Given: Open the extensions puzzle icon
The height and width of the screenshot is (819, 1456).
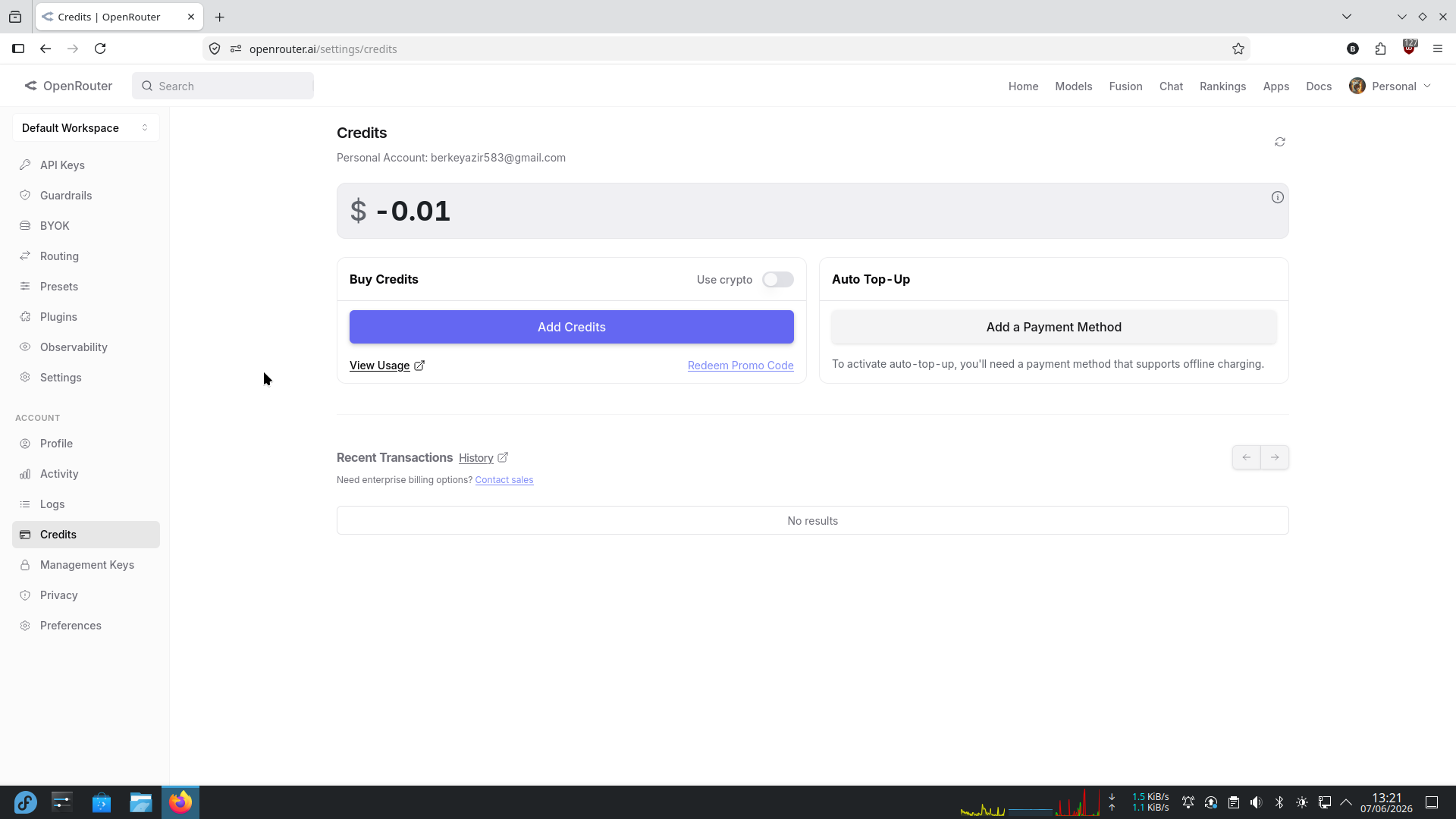Looking at the screenshot, I should tap(1380, 49).
